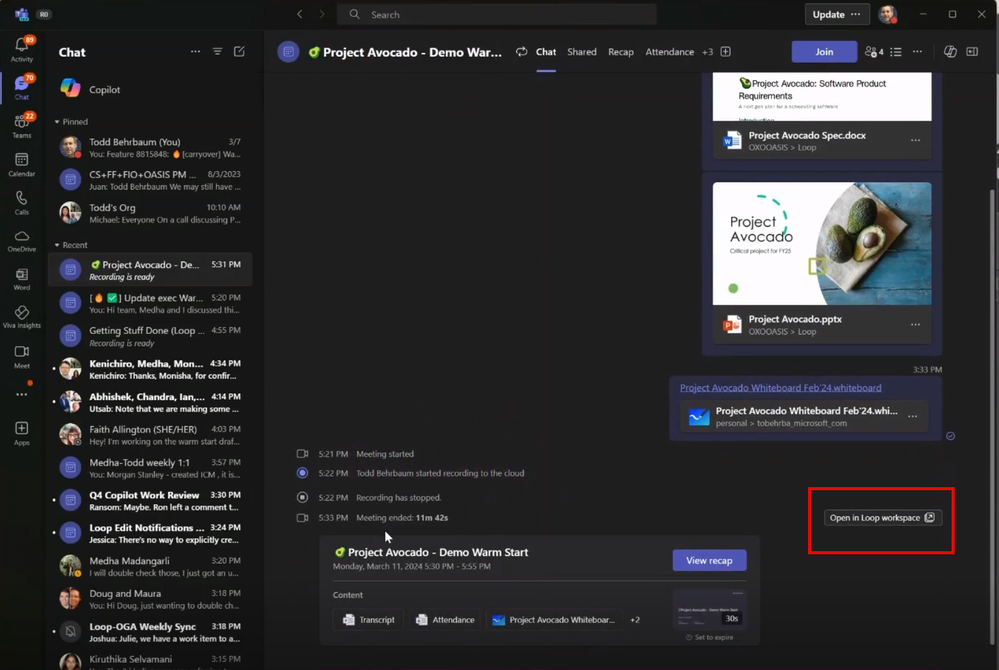Open the Medha-Todd weekly 1:1 chat
This screenshot has height=670, width=999.
tap(150, 468)
